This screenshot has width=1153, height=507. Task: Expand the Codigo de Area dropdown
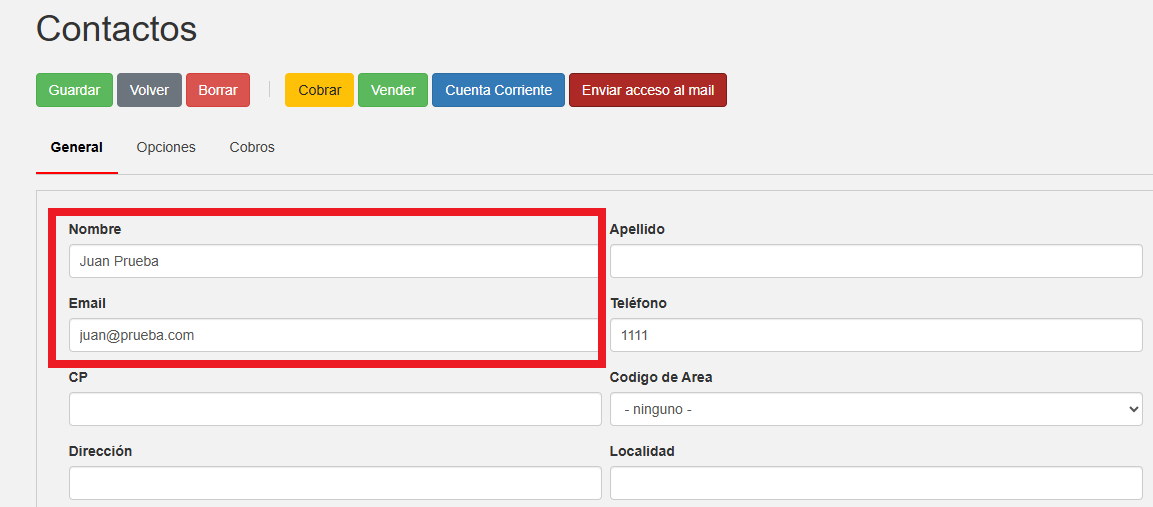click(875, 409)
